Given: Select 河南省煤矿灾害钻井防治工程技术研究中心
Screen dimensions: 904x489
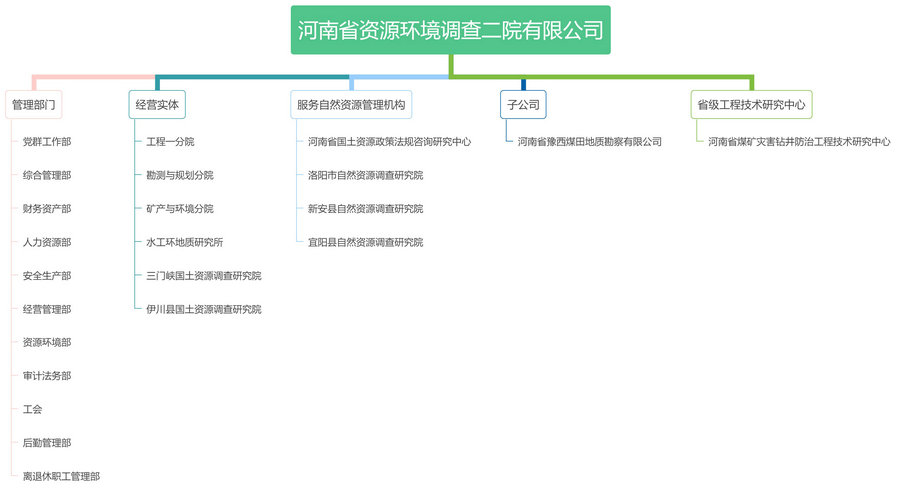Looking at the screenshot, I should pos(799,141).
